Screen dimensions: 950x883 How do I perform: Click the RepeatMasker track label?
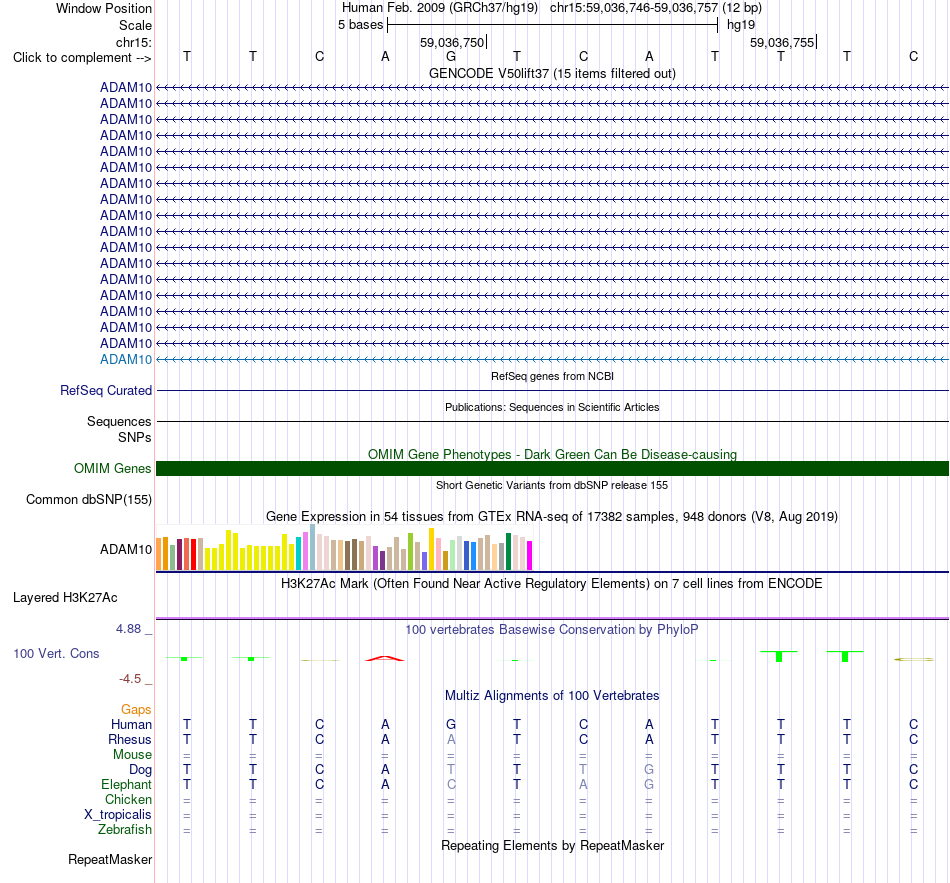110,859
